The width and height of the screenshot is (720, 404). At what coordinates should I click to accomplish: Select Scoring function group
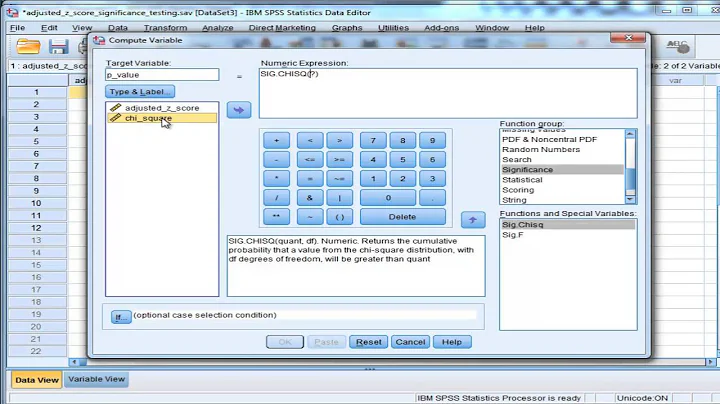click(x=562, y=190)
